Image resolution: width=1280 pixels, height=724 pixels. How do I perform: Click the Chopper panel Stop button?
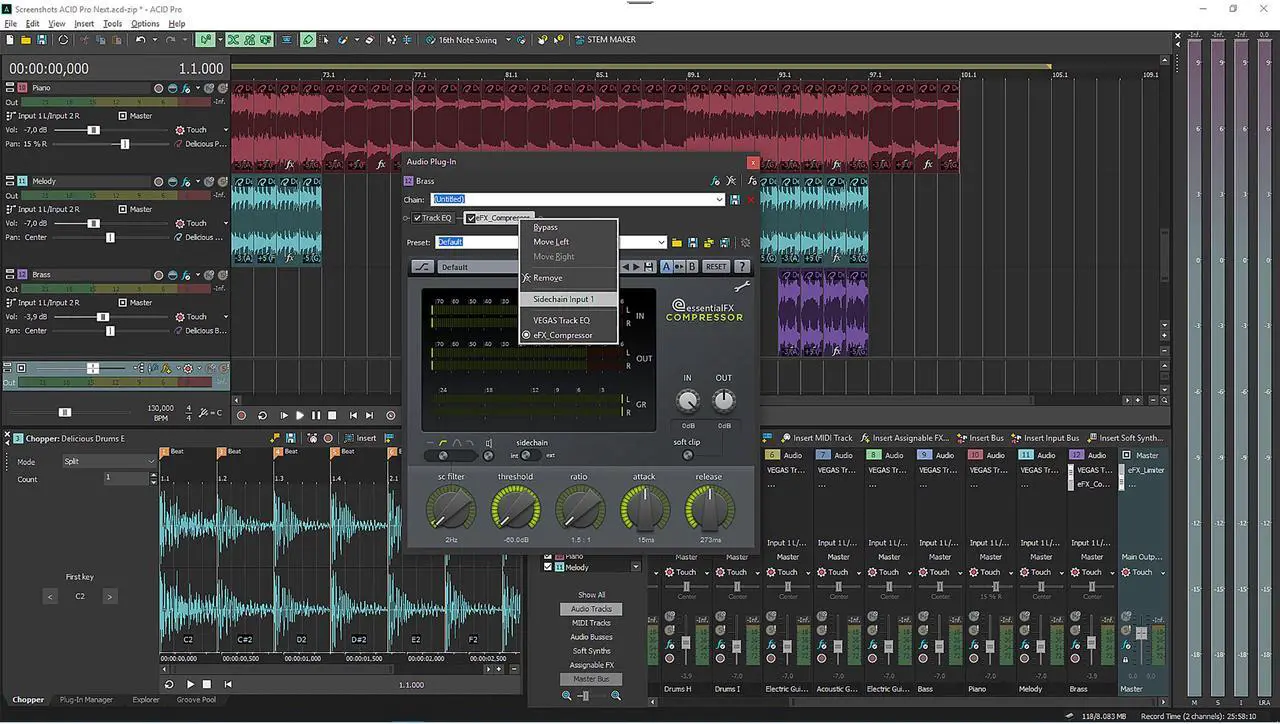[207, 684]
